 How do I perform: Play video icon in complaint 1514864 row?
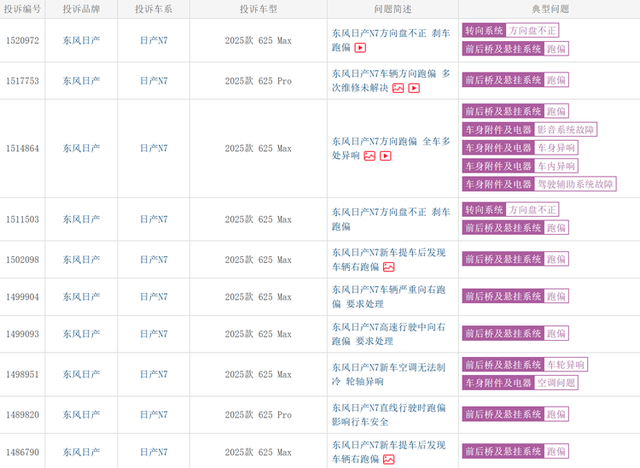point(385,156)
